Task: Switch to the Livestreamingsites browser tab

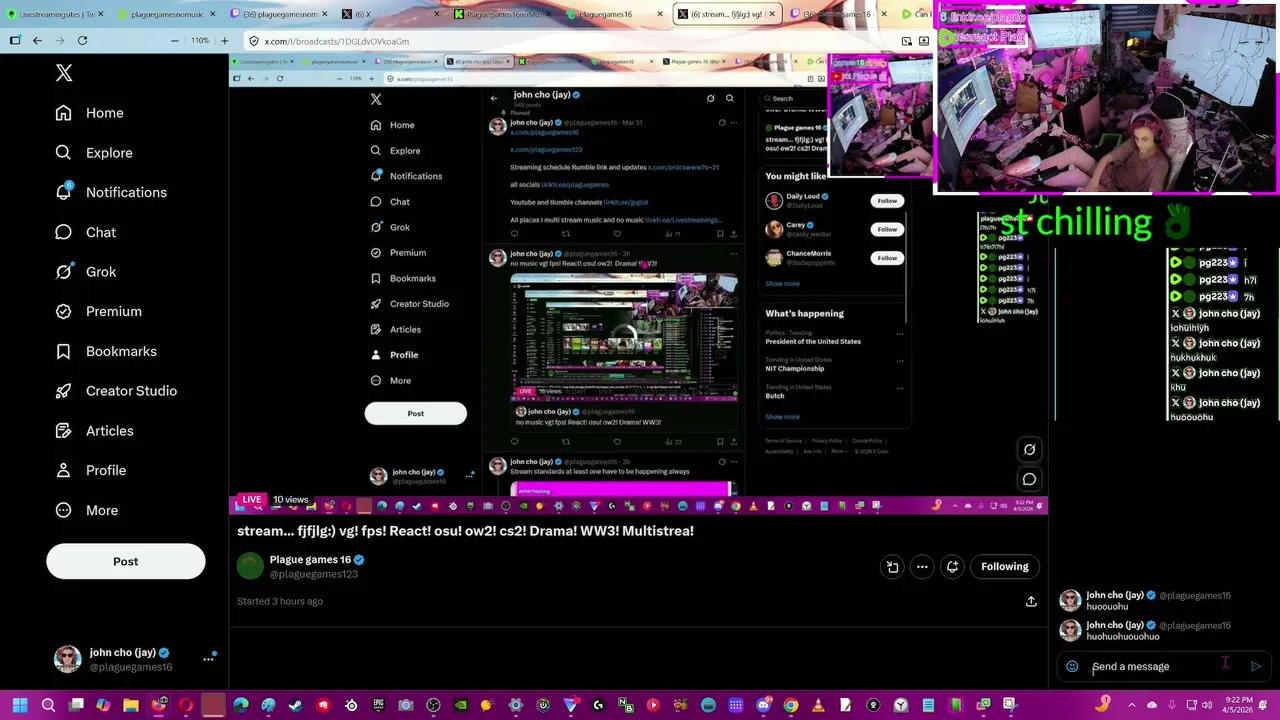Action: tap(57, 14)
